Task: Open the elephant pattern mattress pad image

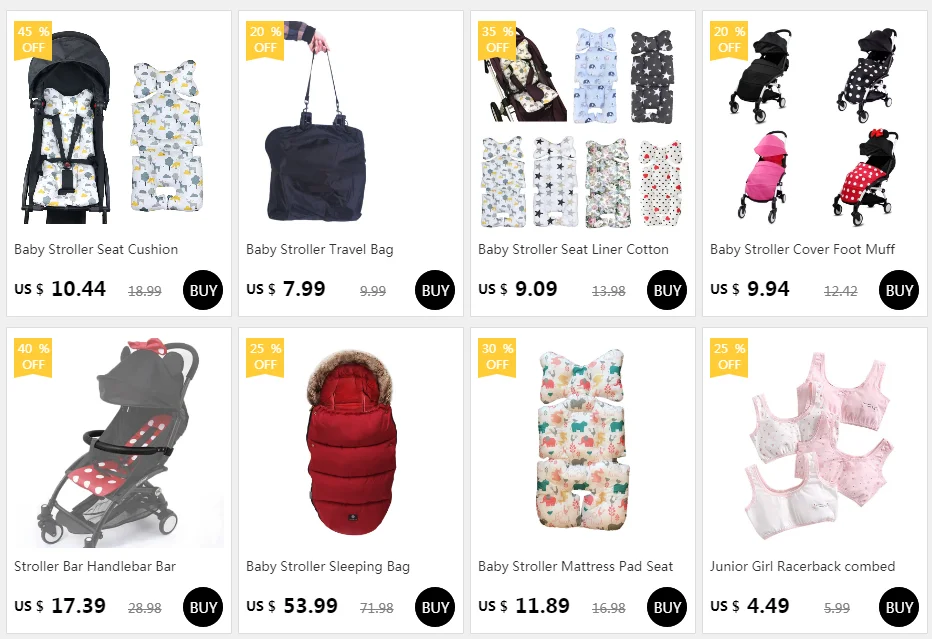Action: (x=582, y=441)
